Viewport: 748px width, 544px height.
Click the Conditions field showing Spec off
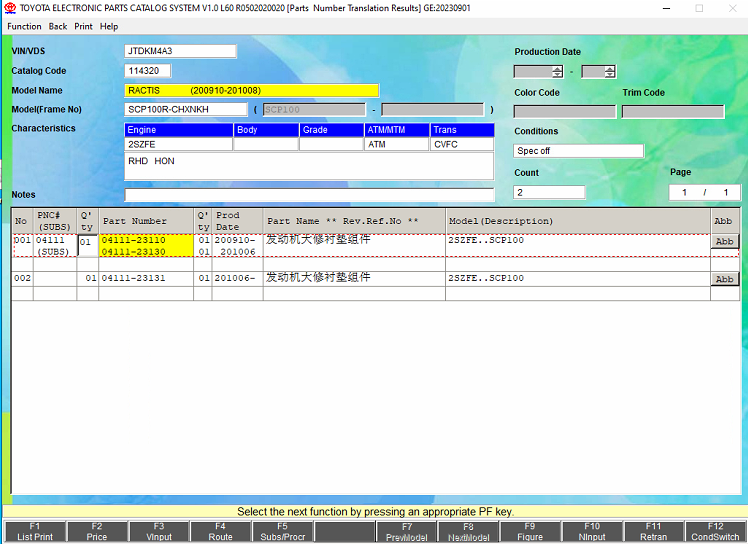tap(578, 151)
